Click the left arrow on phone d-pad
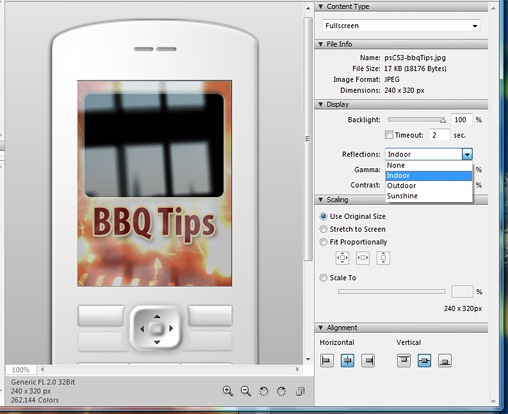Viewport: 508px width, 414px height. click(142, 329)
